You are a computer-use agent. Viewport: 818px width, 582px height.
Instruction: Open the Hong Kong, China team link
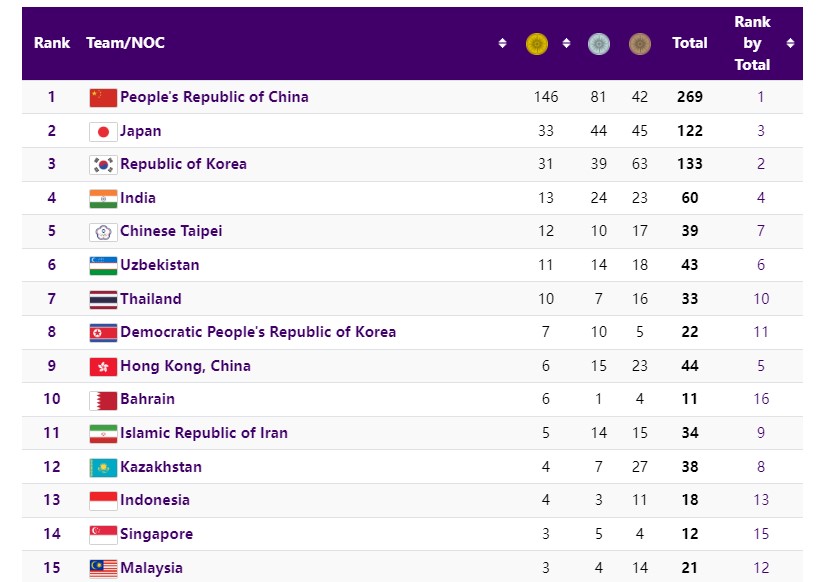(185, 366)
